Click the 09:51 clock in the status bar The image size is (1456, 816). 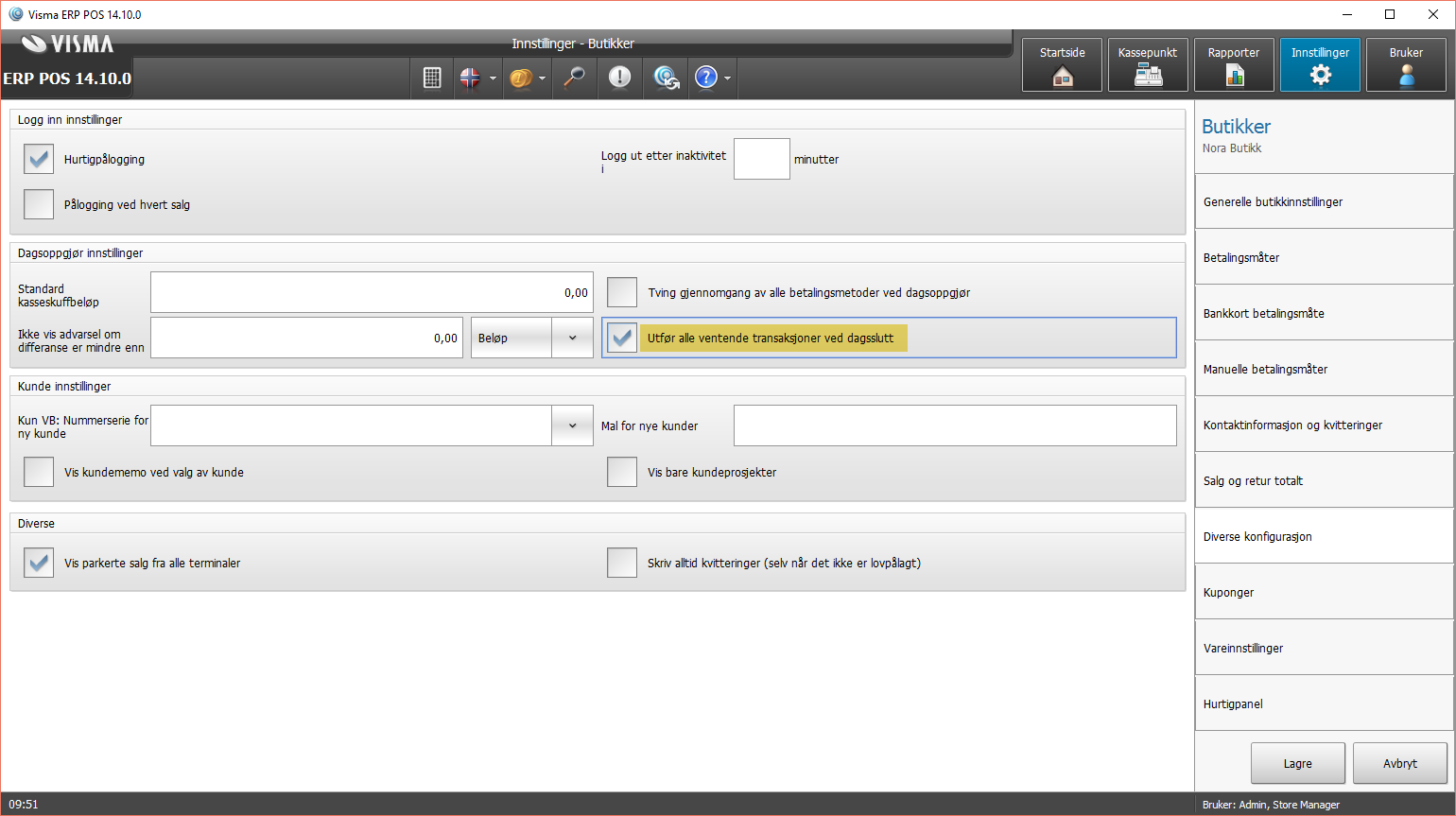point(24,805)
